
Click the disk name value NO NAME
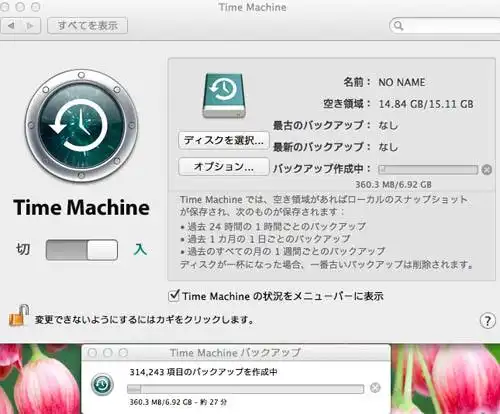pyautogui.click(x=402, y=82)
